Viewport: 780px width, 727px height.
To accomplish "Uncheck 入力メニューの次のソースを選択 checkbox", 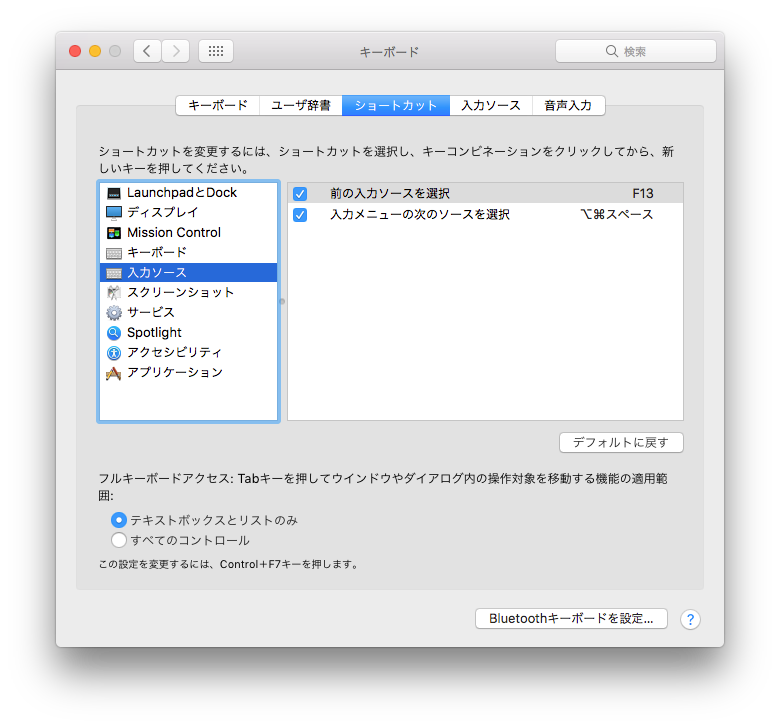I will pos(300,215).
